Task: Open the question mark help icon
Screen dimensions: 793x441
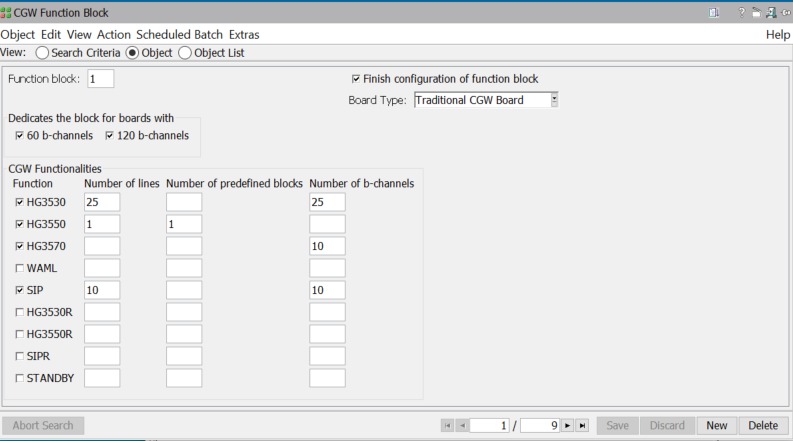Action: pos(741,13)
